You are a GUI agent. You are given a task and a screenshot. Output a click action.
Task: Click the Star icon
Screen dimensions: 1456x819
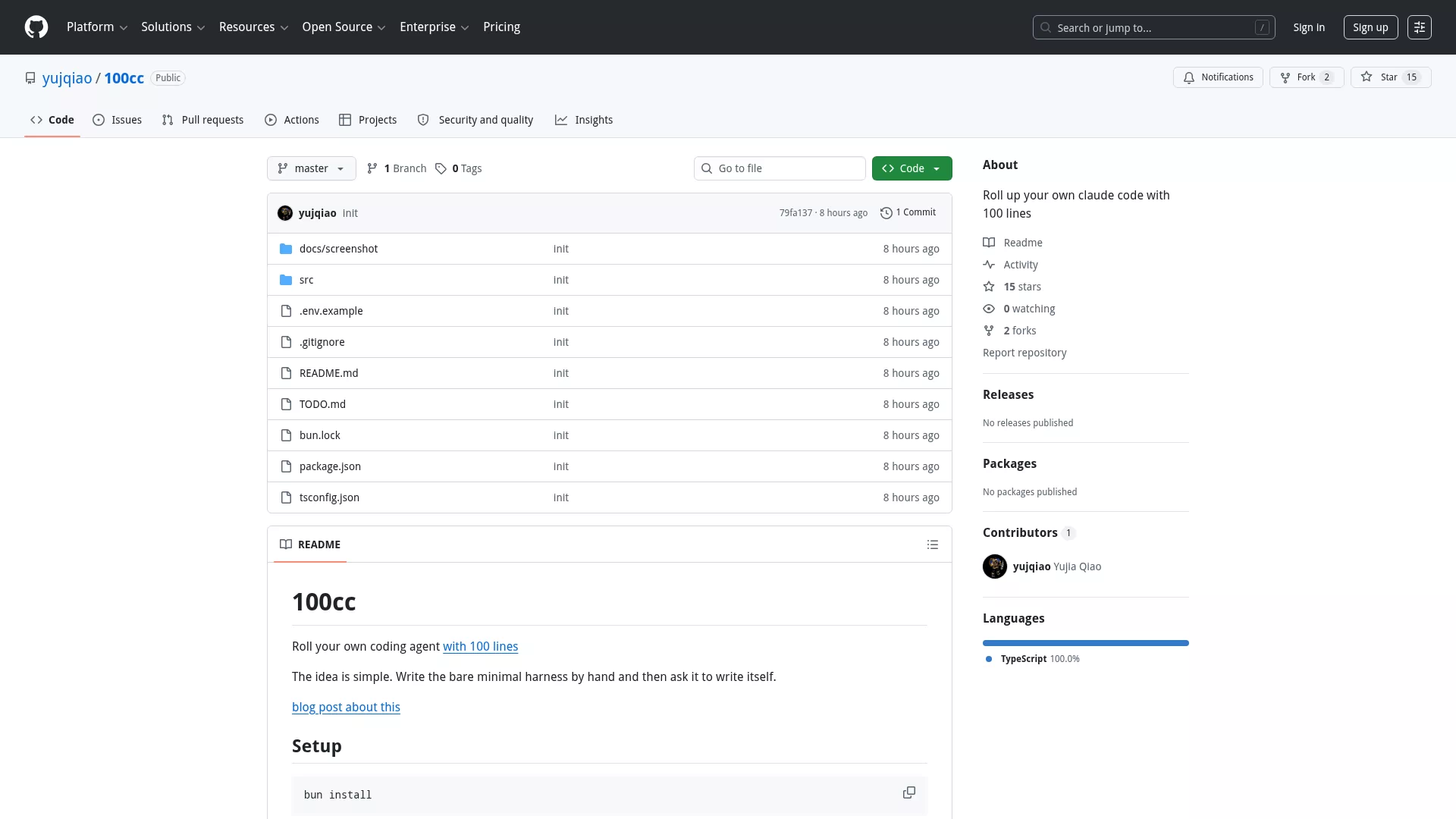[1367, 77]
